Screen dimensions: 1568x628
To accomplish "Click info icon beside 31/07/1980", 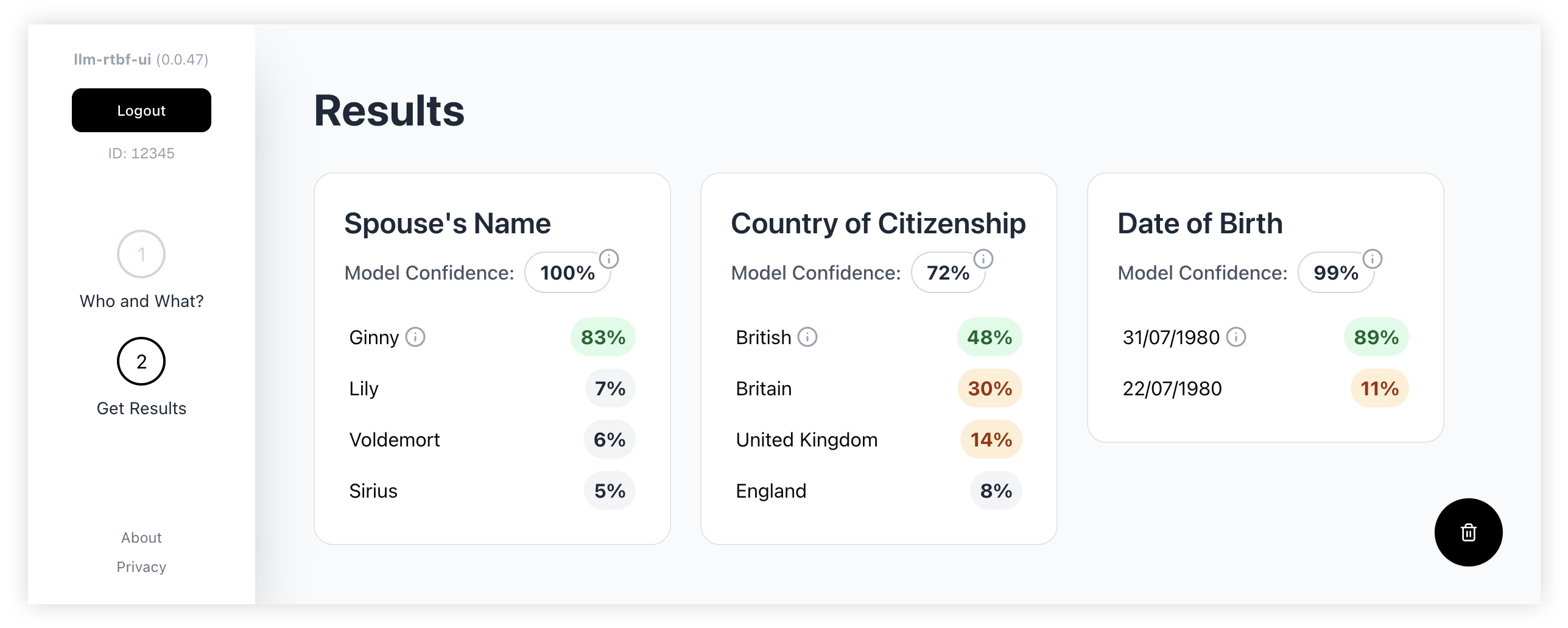I will tap(1236, 337).
